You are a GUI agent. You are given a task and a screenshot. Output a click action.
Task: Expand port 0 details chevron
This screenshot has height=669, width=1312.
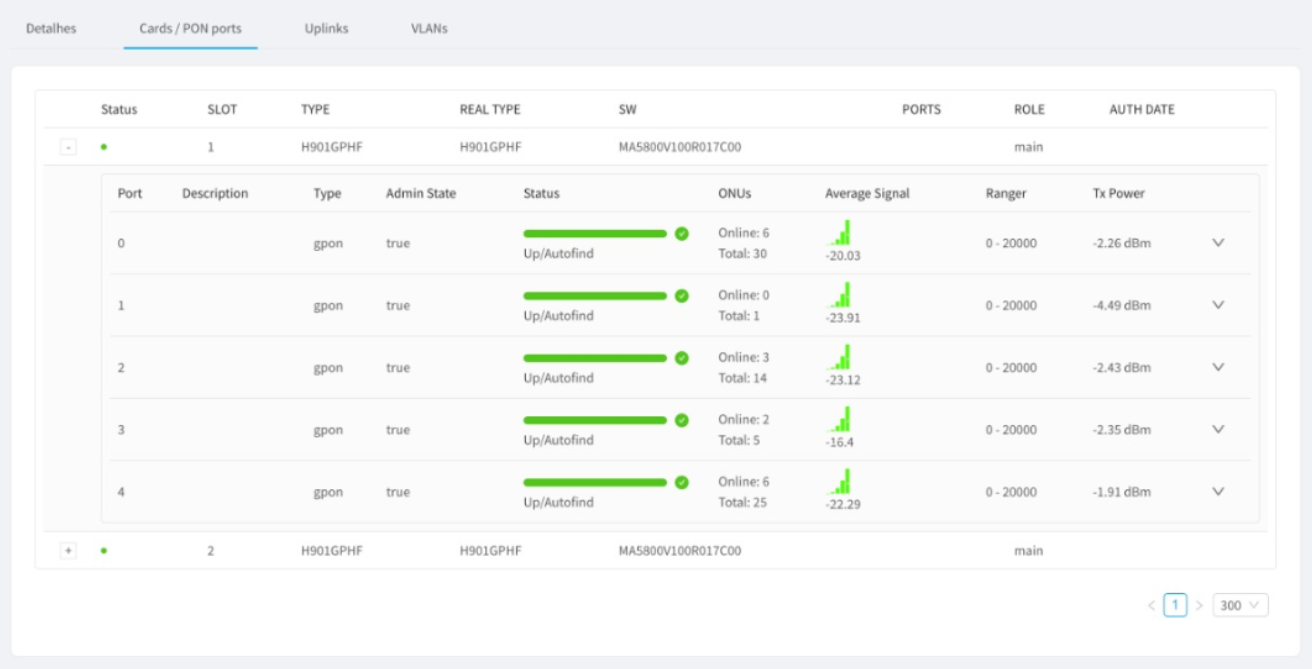pyautogui.click(x=1218, y=243)
